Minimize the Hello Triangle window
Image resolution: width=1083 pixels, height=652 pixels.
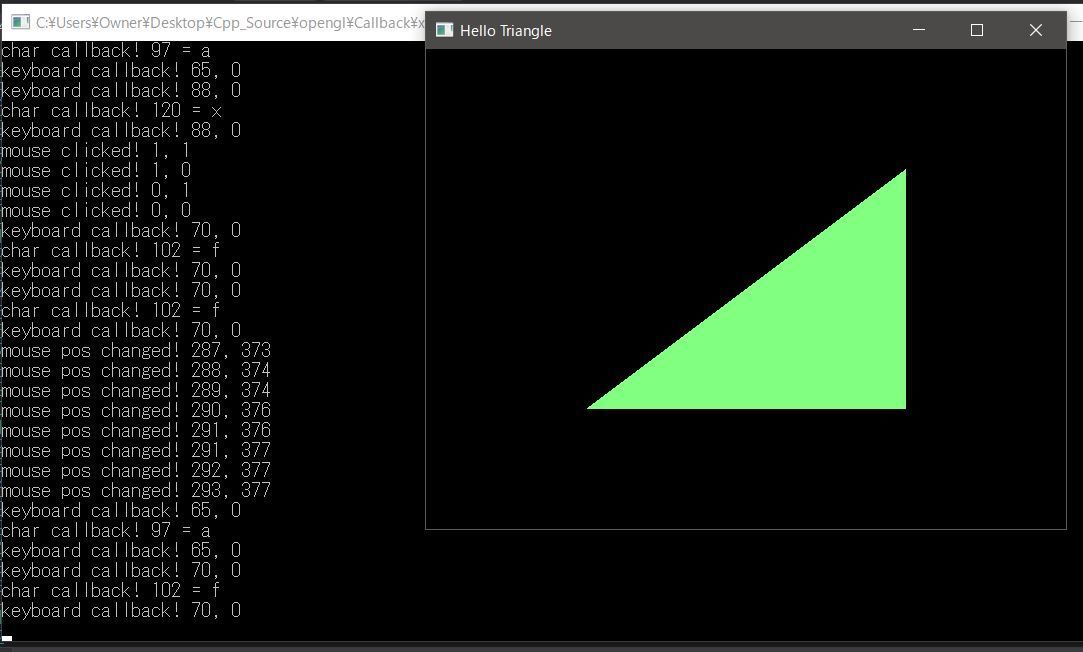pyautogui.click(x=919, y=30)
